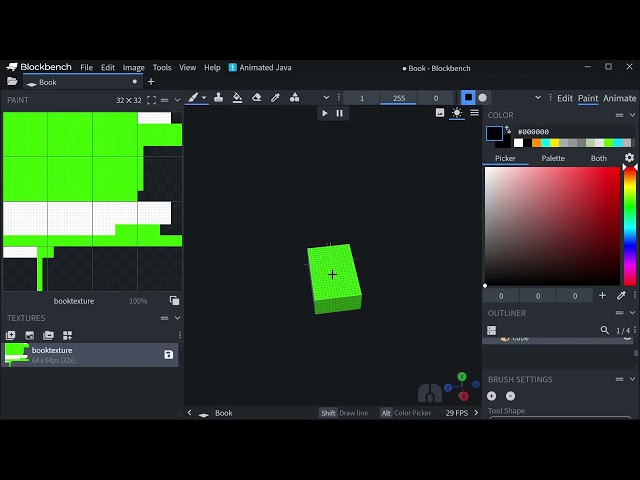Add a new tab with plus
This screenshot has width=640, height=480.
click(x=151, y=82)
